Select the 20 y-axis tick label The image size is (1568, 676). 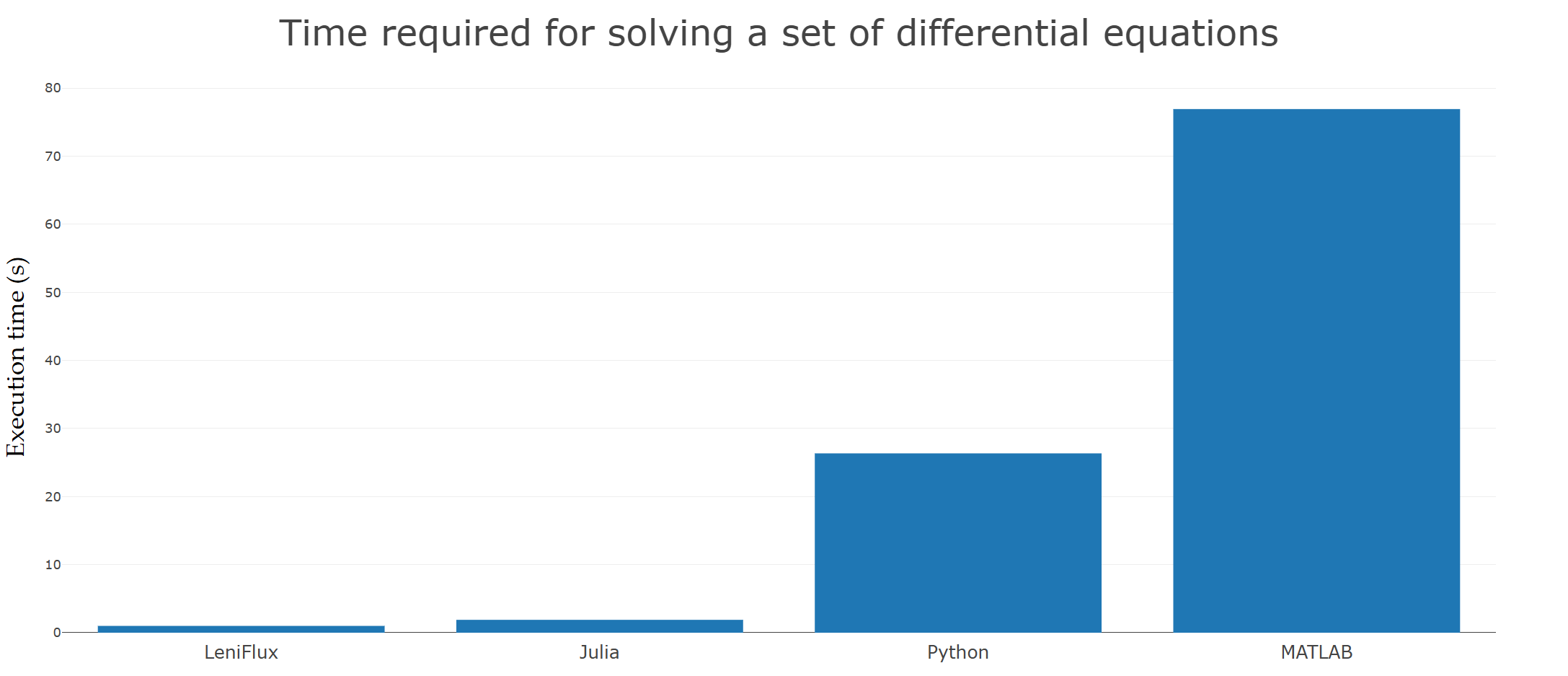coord(53,497)
